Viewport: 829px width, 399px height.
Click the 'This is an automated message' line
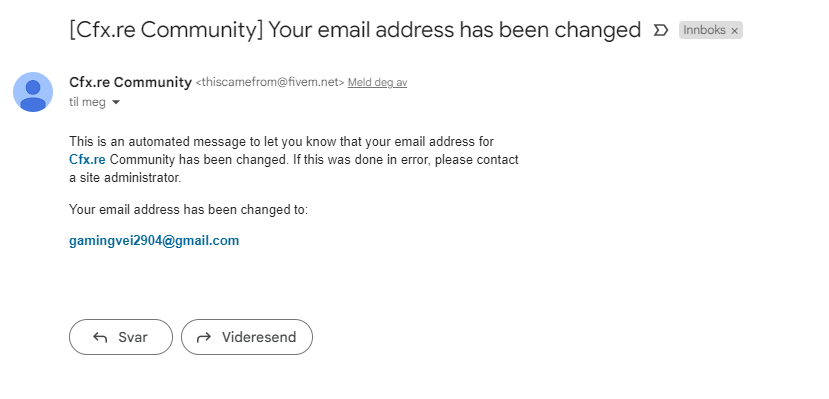pos(281,142)
